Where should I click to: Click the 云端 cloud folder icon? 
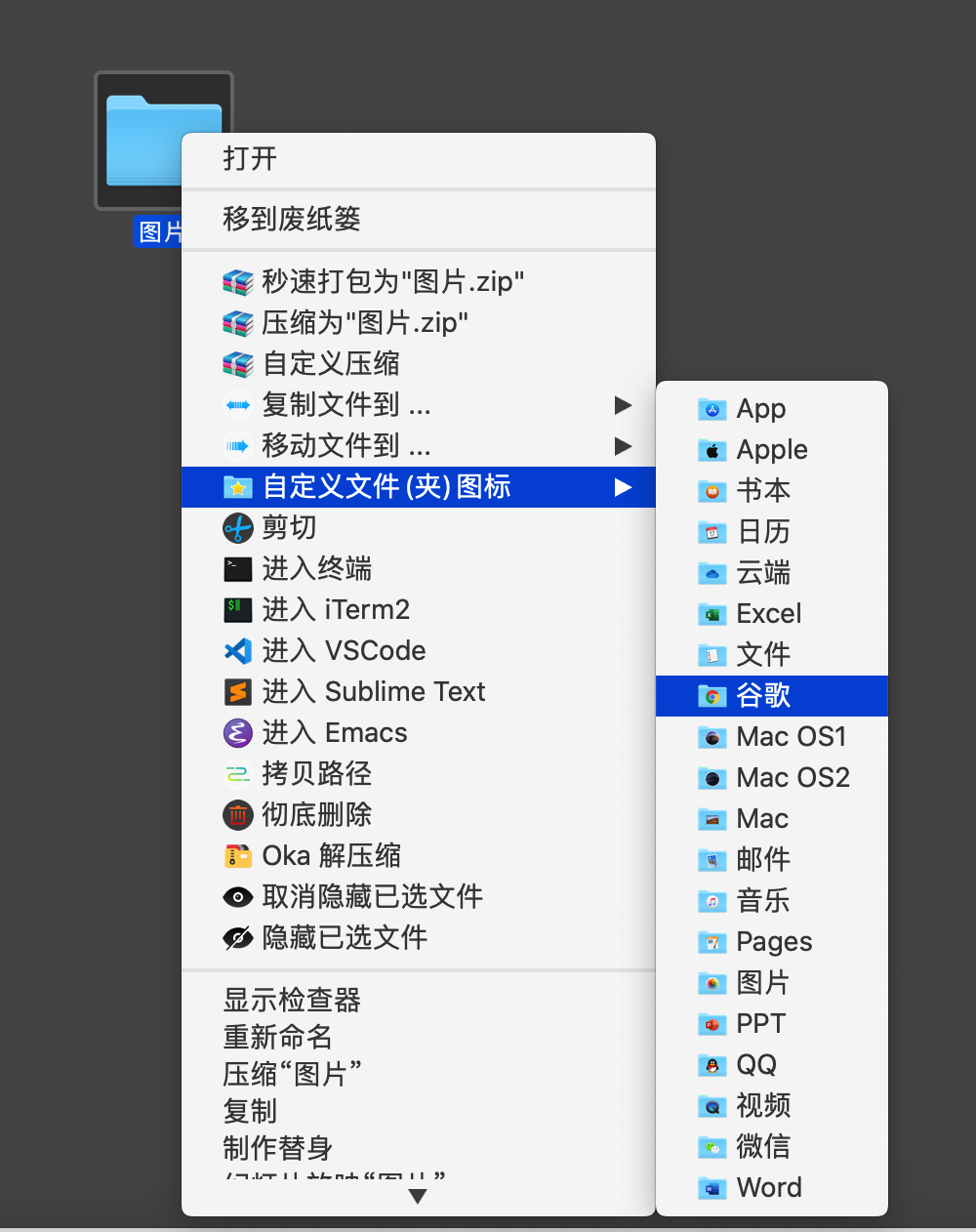click(712, 573)
